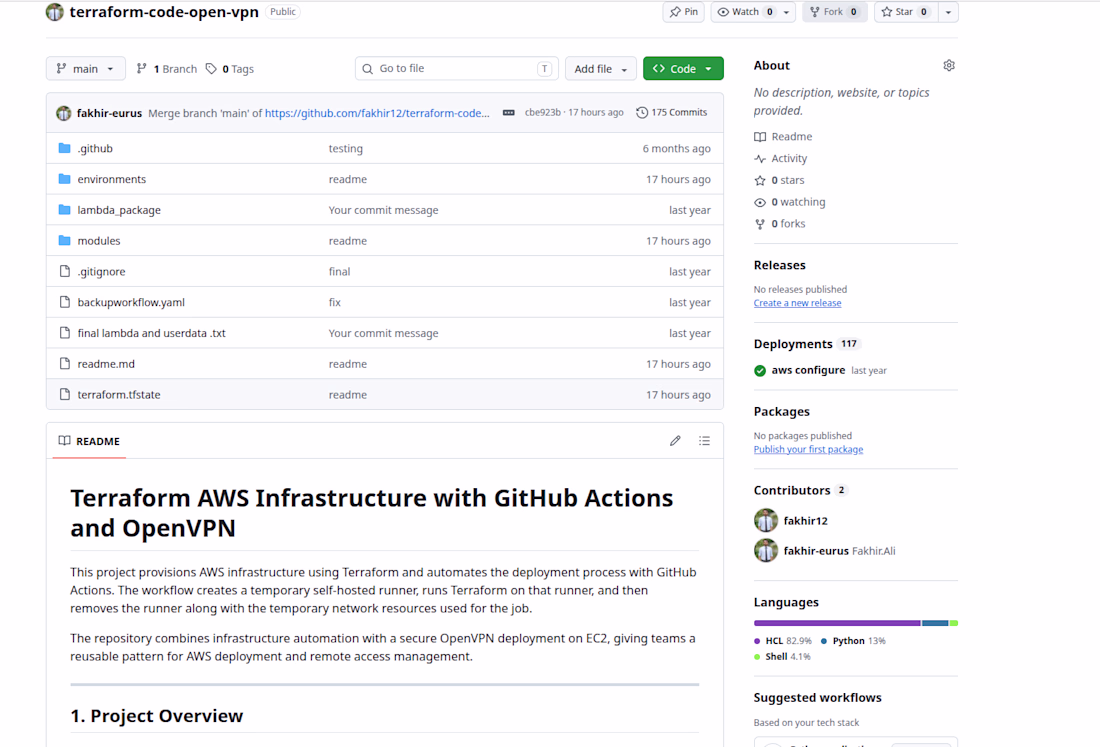Expand the Watch notifications dropdown arrow
The height and width of the screenshot is (747, 1100).
(x=786, y=12)
